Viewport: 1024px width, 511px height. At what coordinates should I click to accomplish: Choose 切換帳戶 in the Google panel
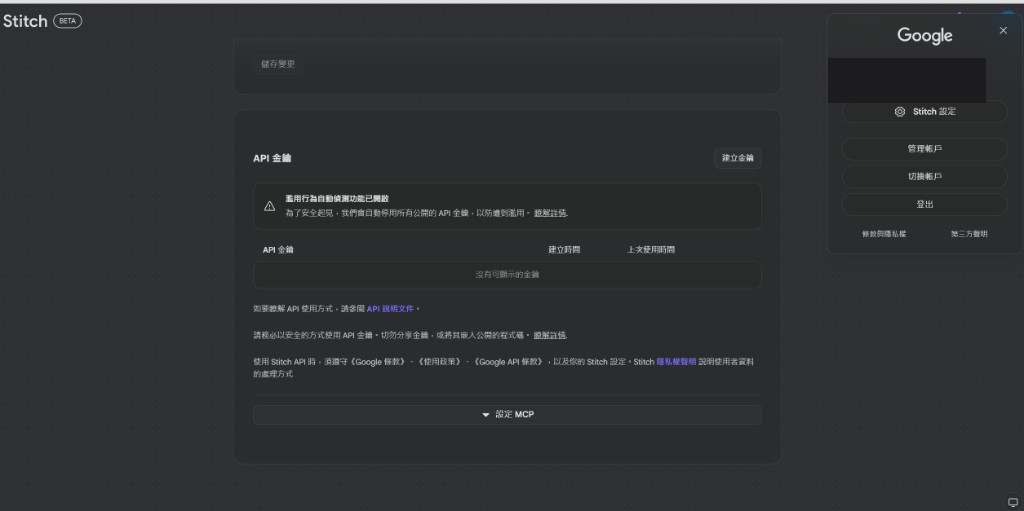coord(924,176)
